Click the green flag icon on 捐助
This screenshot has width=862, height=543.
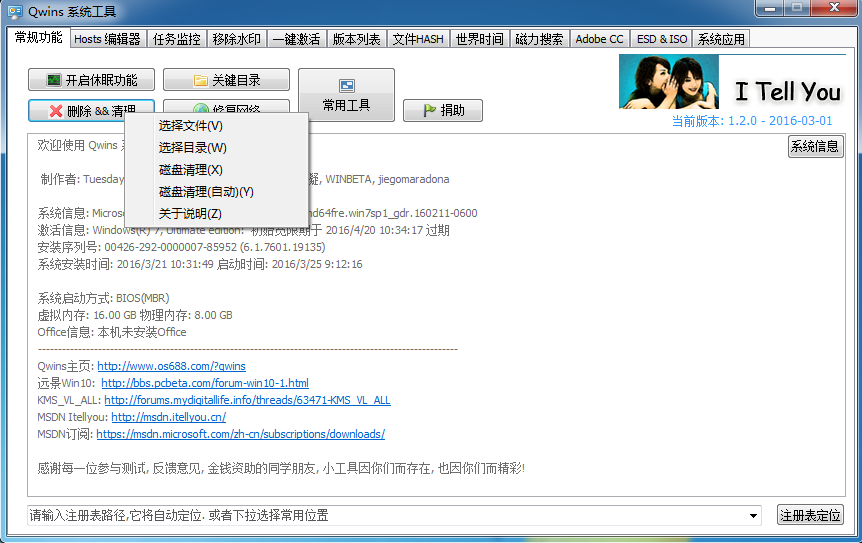[430, 110]
